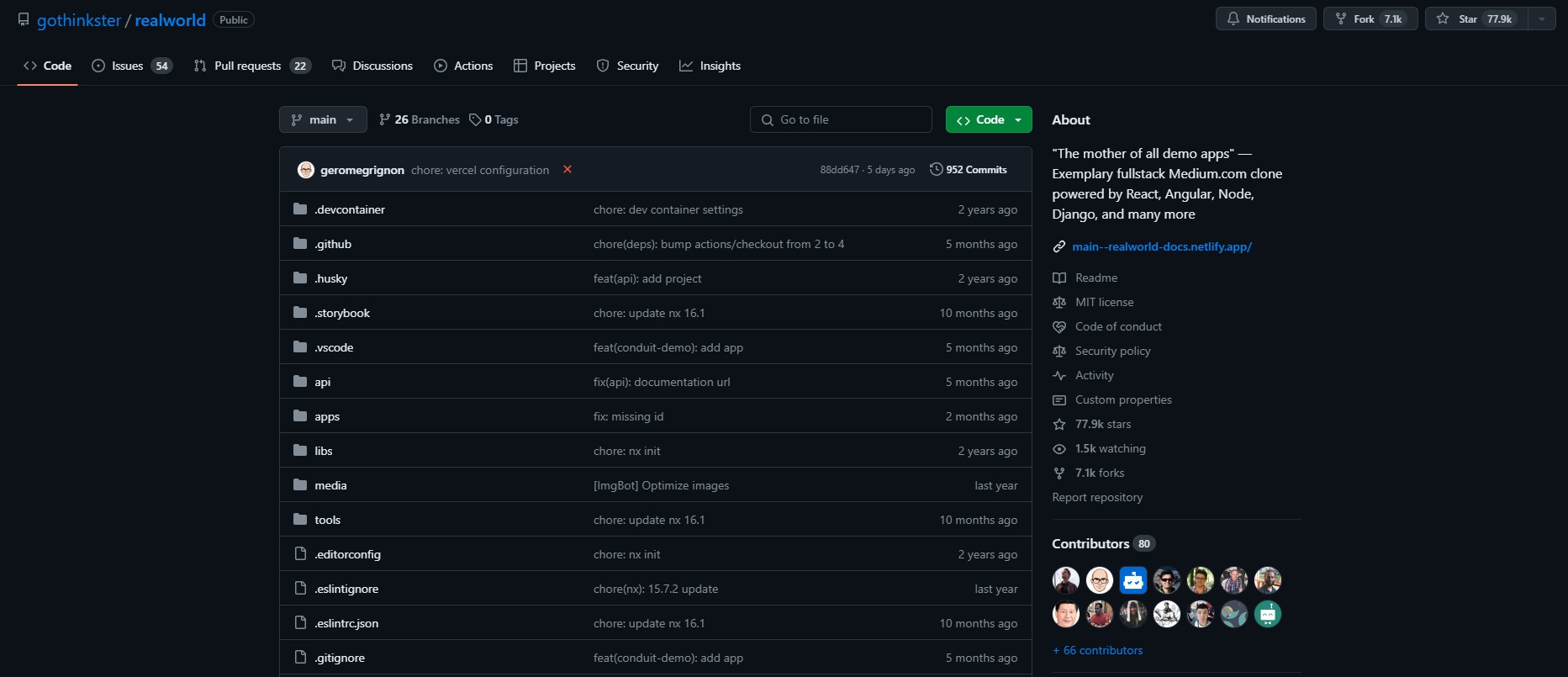
Task: Open the realworld repository name link
Action: click(170, 20)
